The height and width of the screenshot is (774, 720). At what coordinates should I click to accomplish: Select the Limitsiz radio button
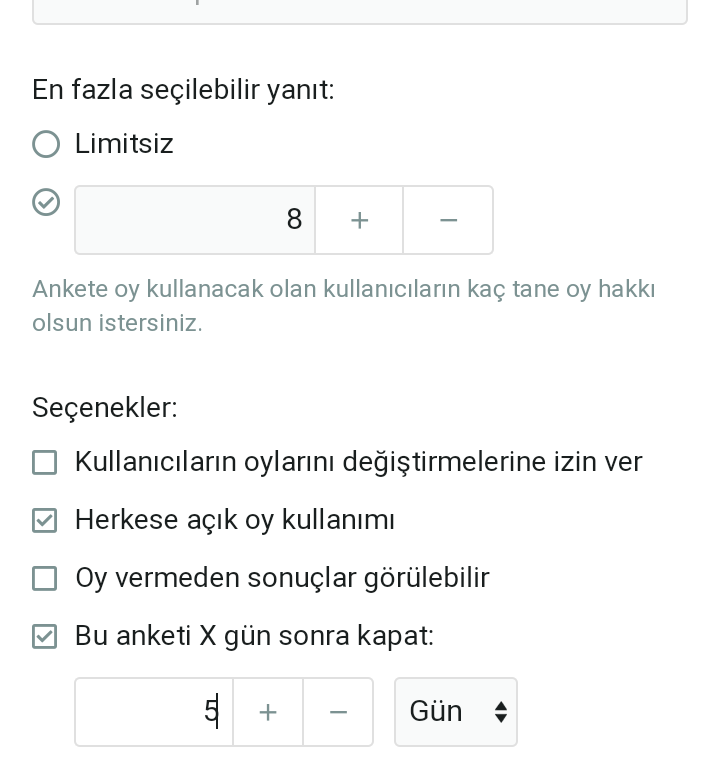[x=46, y=144]
